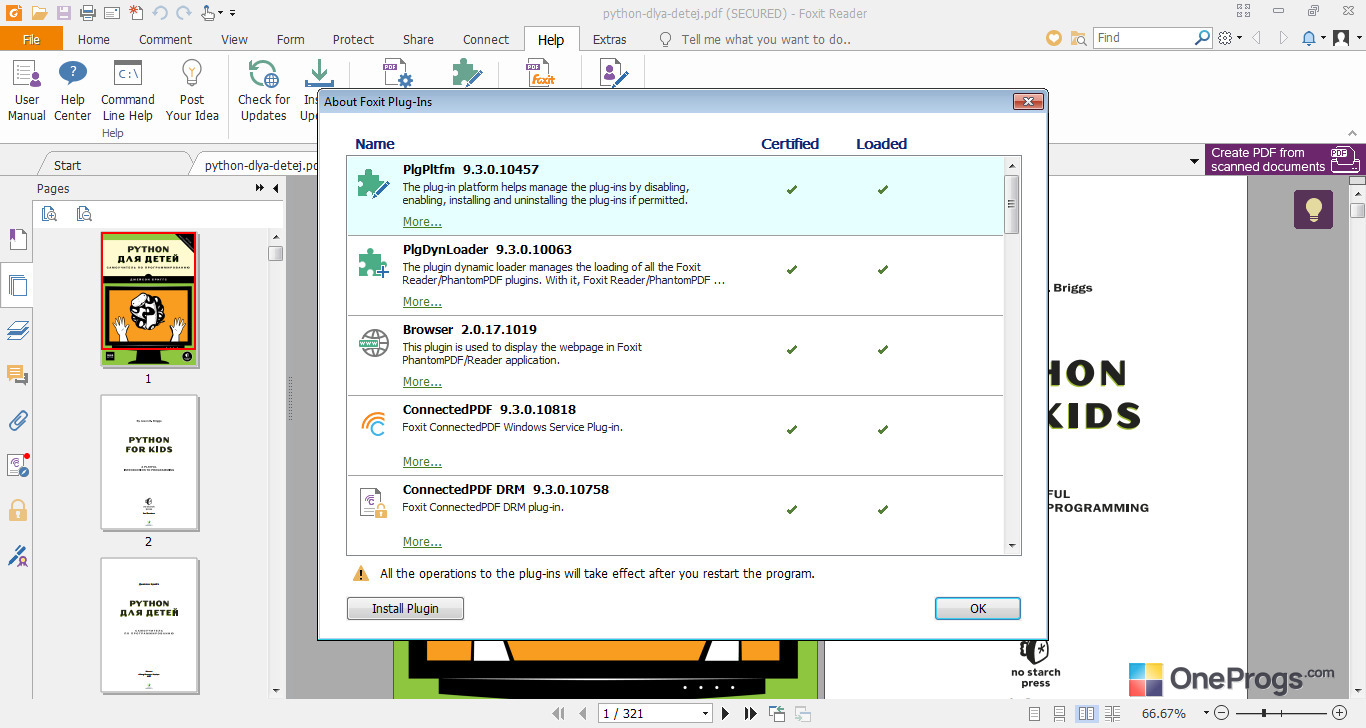Click the Redo arrow in quick access toolbar
This screenshot has width=1366, height=728.
[x=185, y=13]
